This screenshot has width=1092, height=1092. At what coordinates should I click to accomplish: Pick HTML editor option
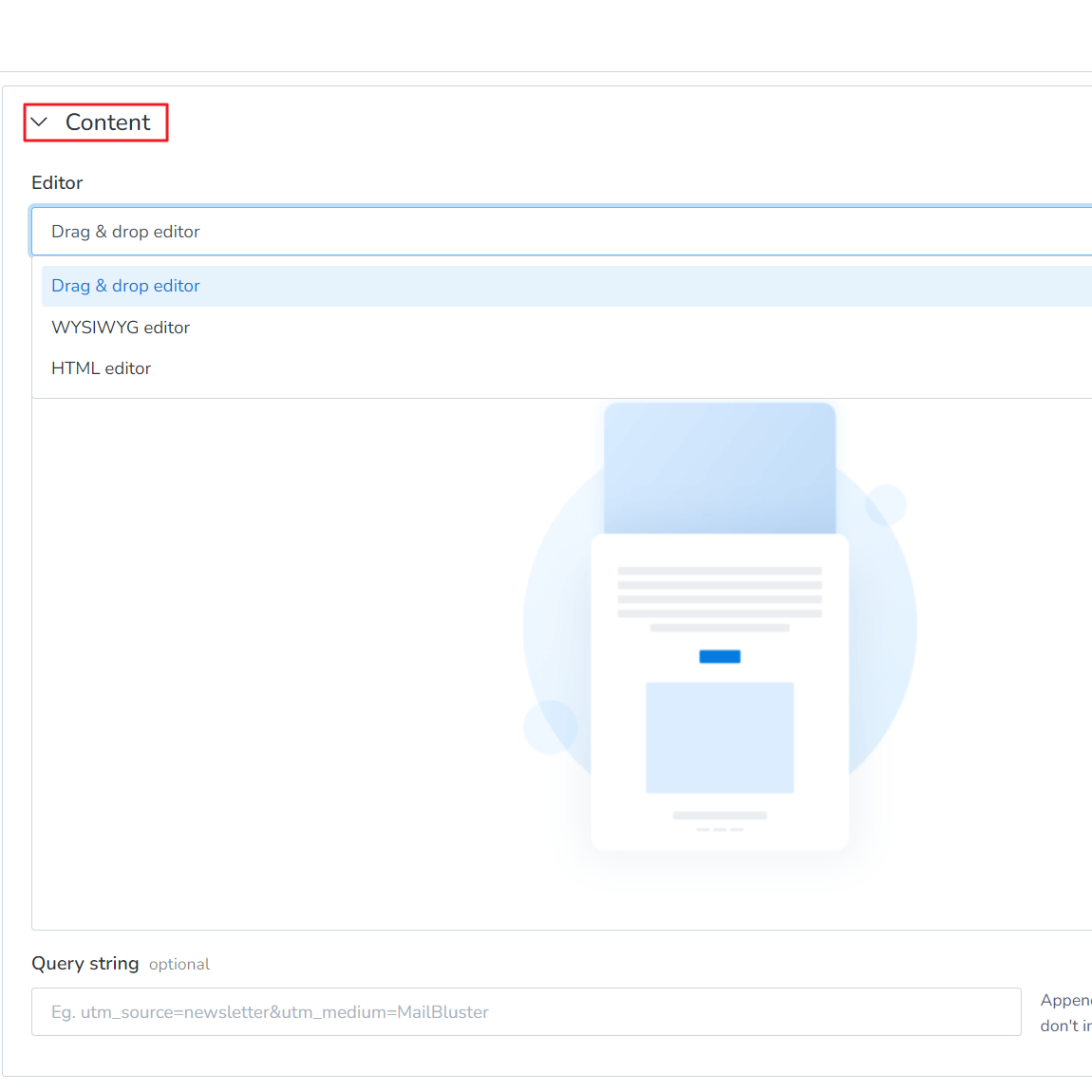[x=566, y=368]
